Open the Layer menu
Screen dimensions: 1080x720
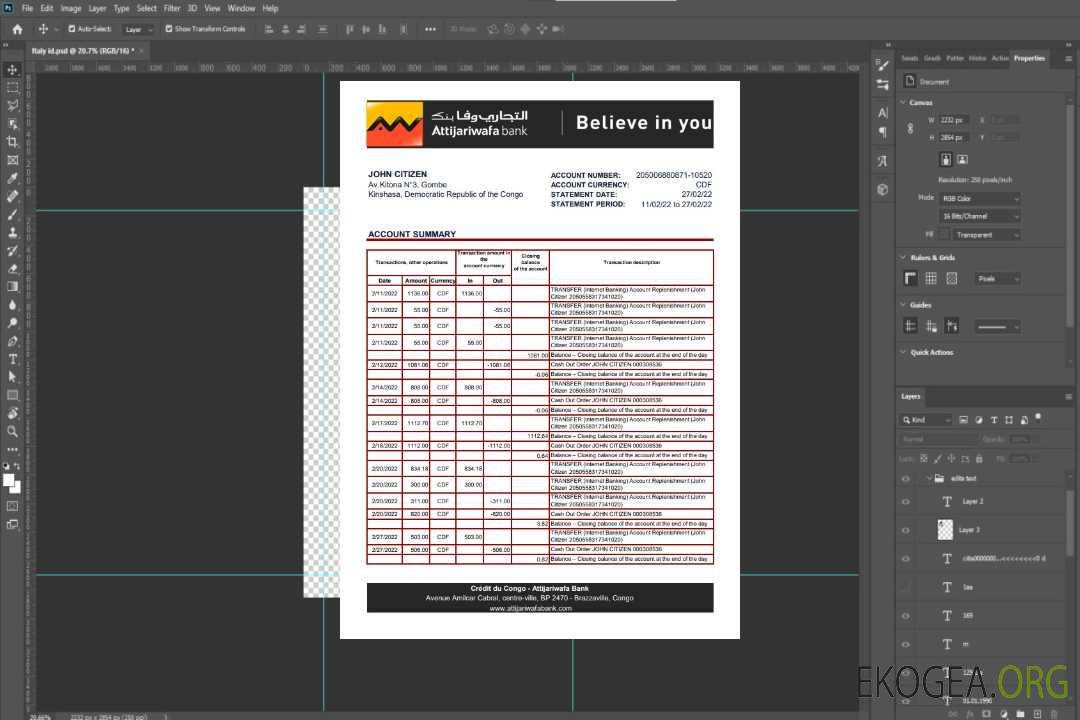click(x=97, y=8)
